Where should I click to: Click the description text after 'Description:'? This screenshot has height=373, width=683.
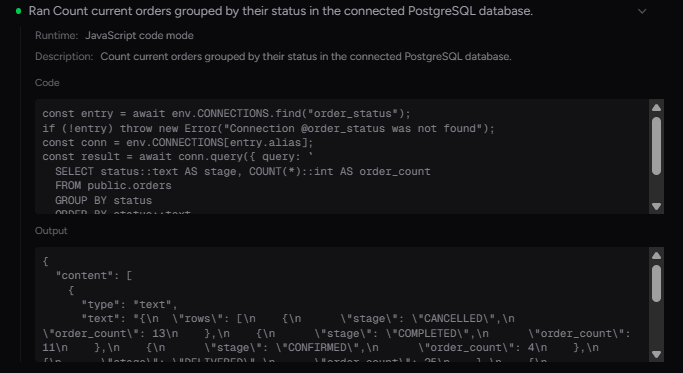click(x=306, y=57)
